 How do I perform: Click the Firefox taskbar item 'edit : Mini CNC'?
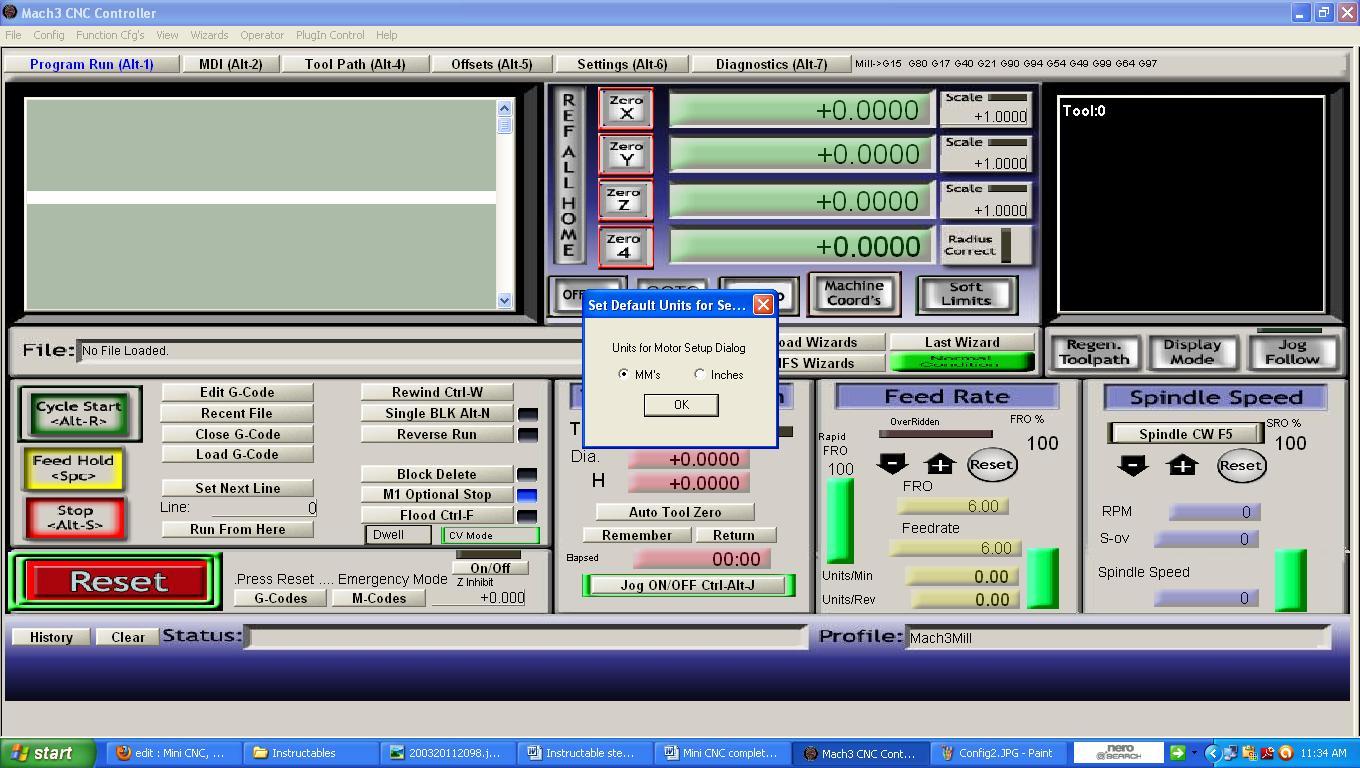(x=172, y=753)
